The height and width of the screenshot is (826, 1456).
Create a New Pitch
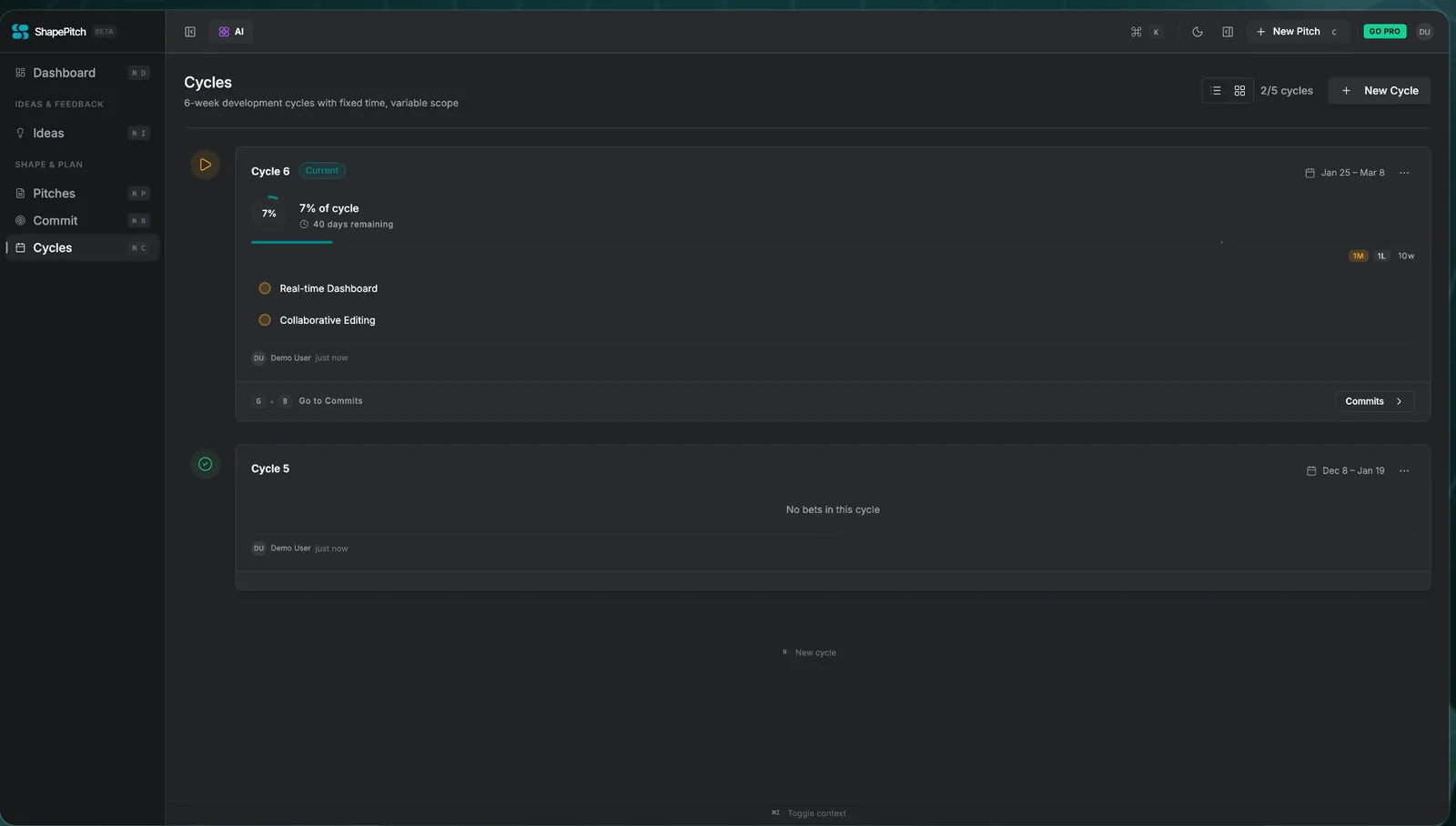1297,32
